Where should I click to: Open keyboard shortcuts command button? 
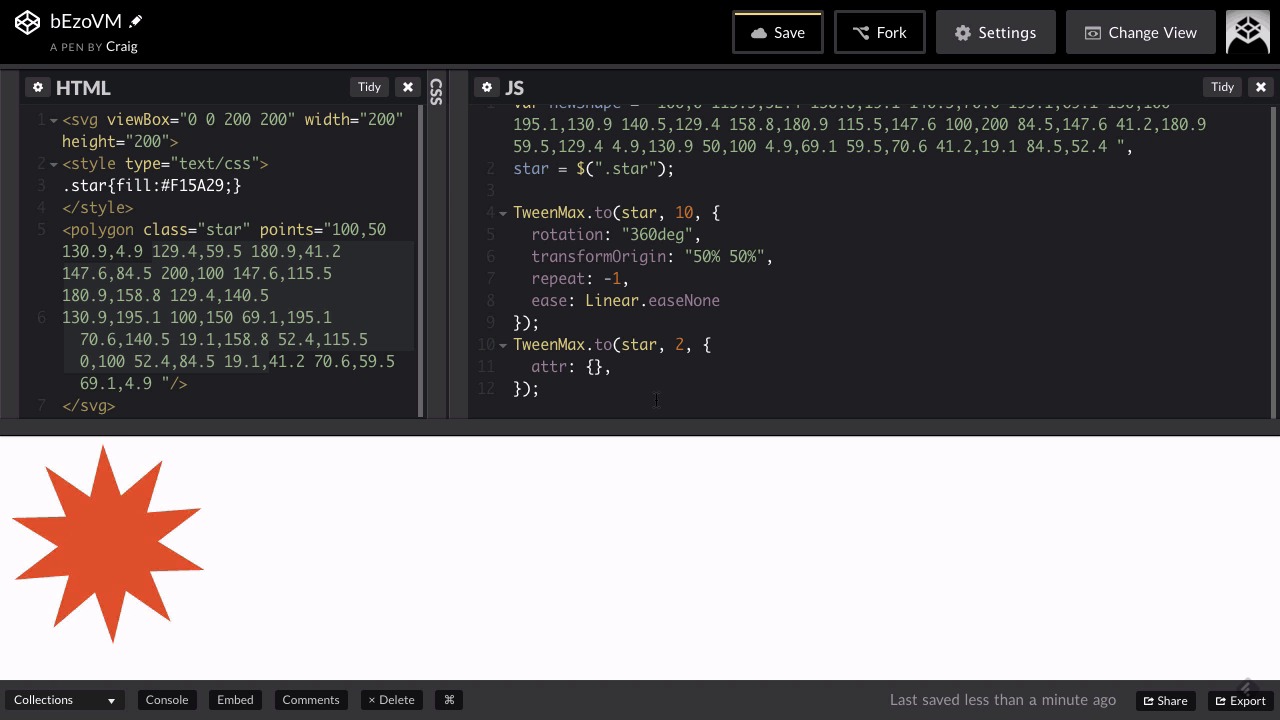click(x=449, y=700)
